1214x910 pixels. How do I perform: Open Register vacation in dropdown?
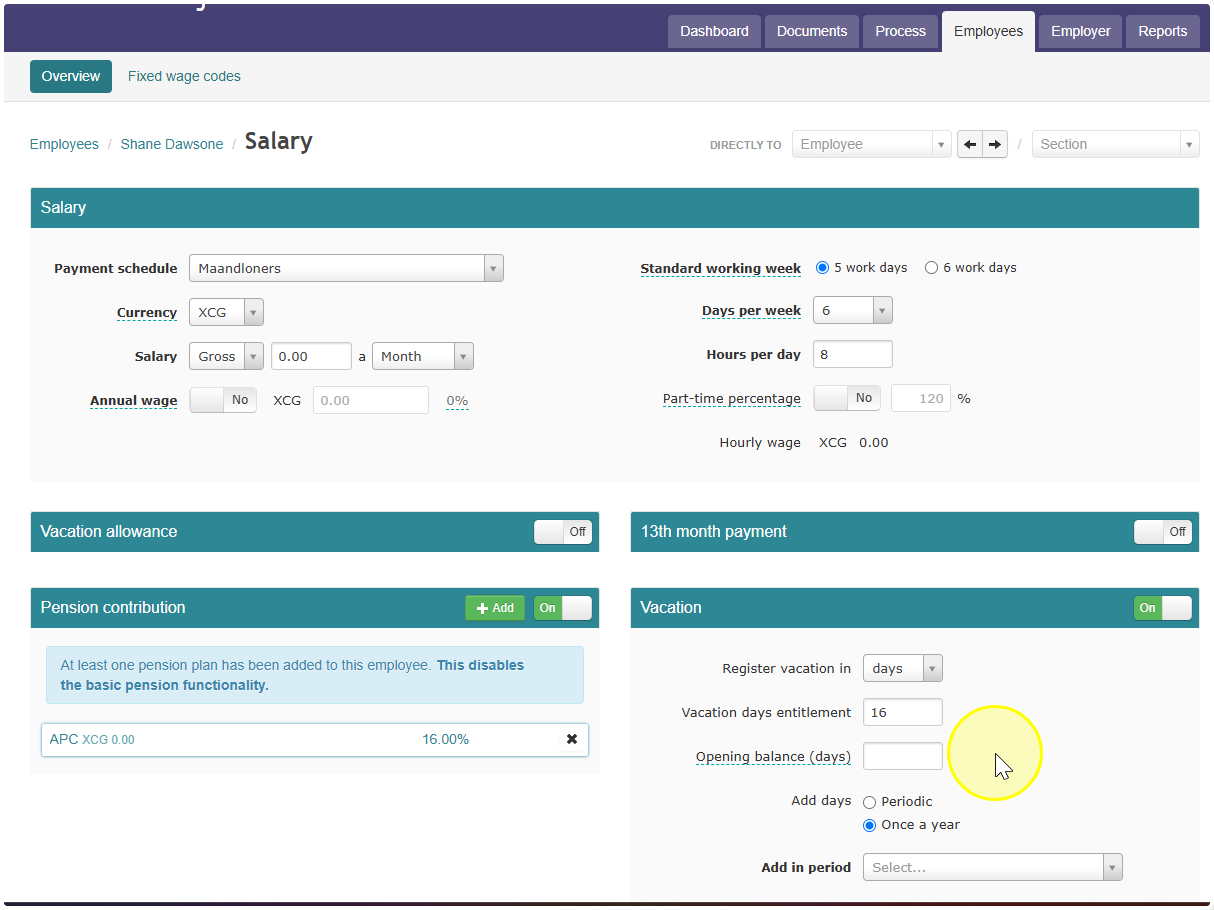903,668
